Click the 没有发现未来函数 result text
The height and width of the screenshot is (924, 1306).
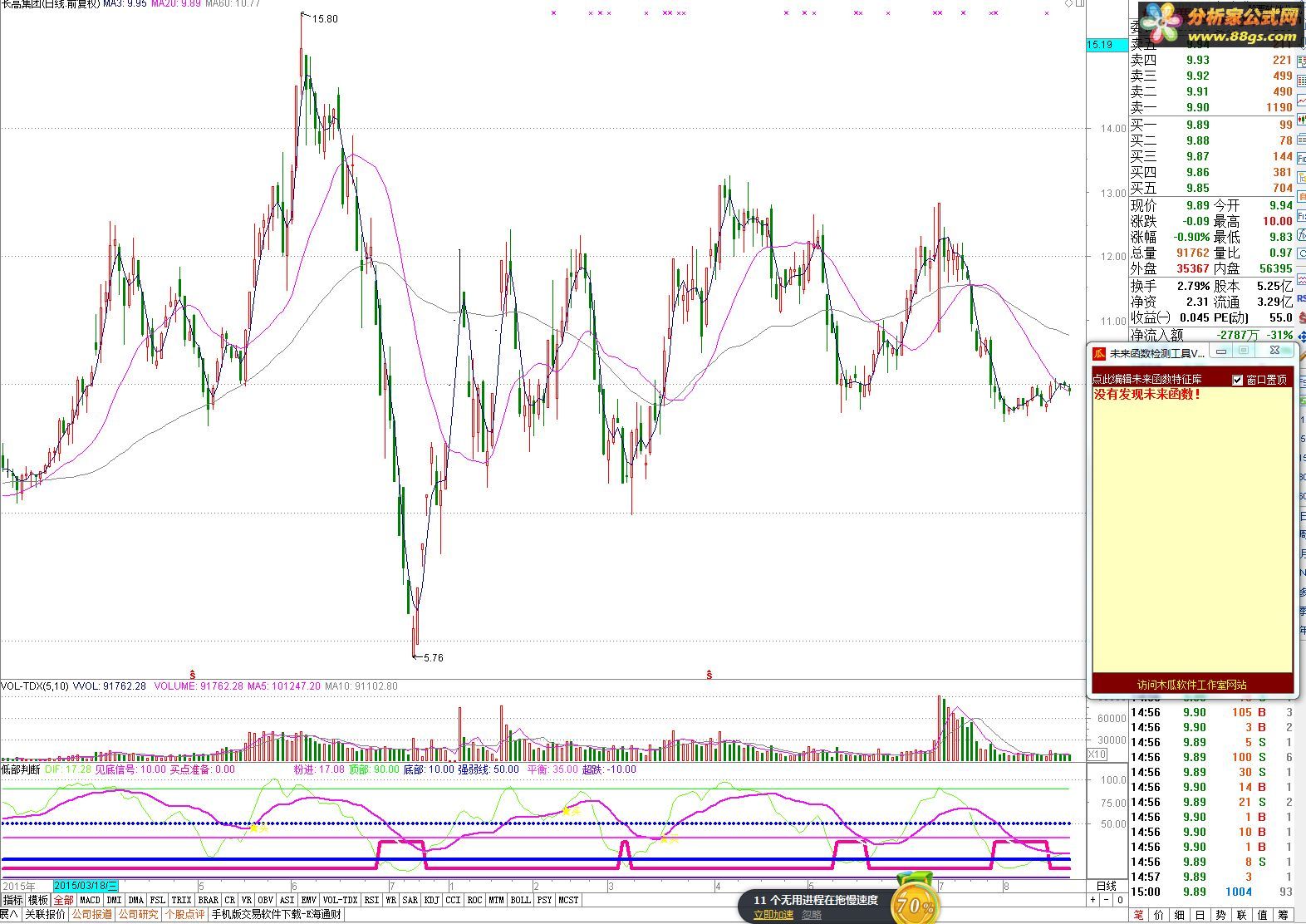click(1146, 395)
